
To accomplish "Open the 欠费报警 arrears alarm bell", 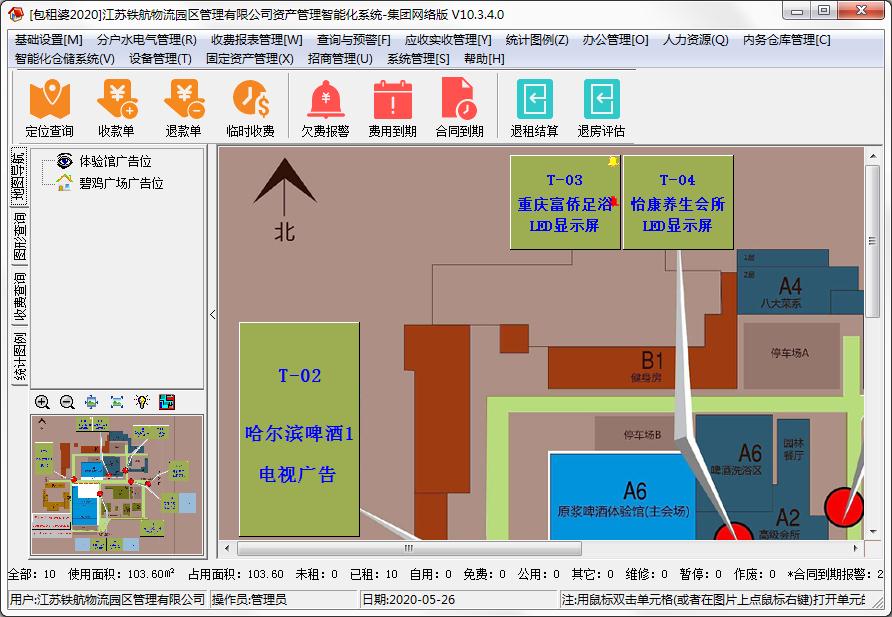I will pos(325,109).
